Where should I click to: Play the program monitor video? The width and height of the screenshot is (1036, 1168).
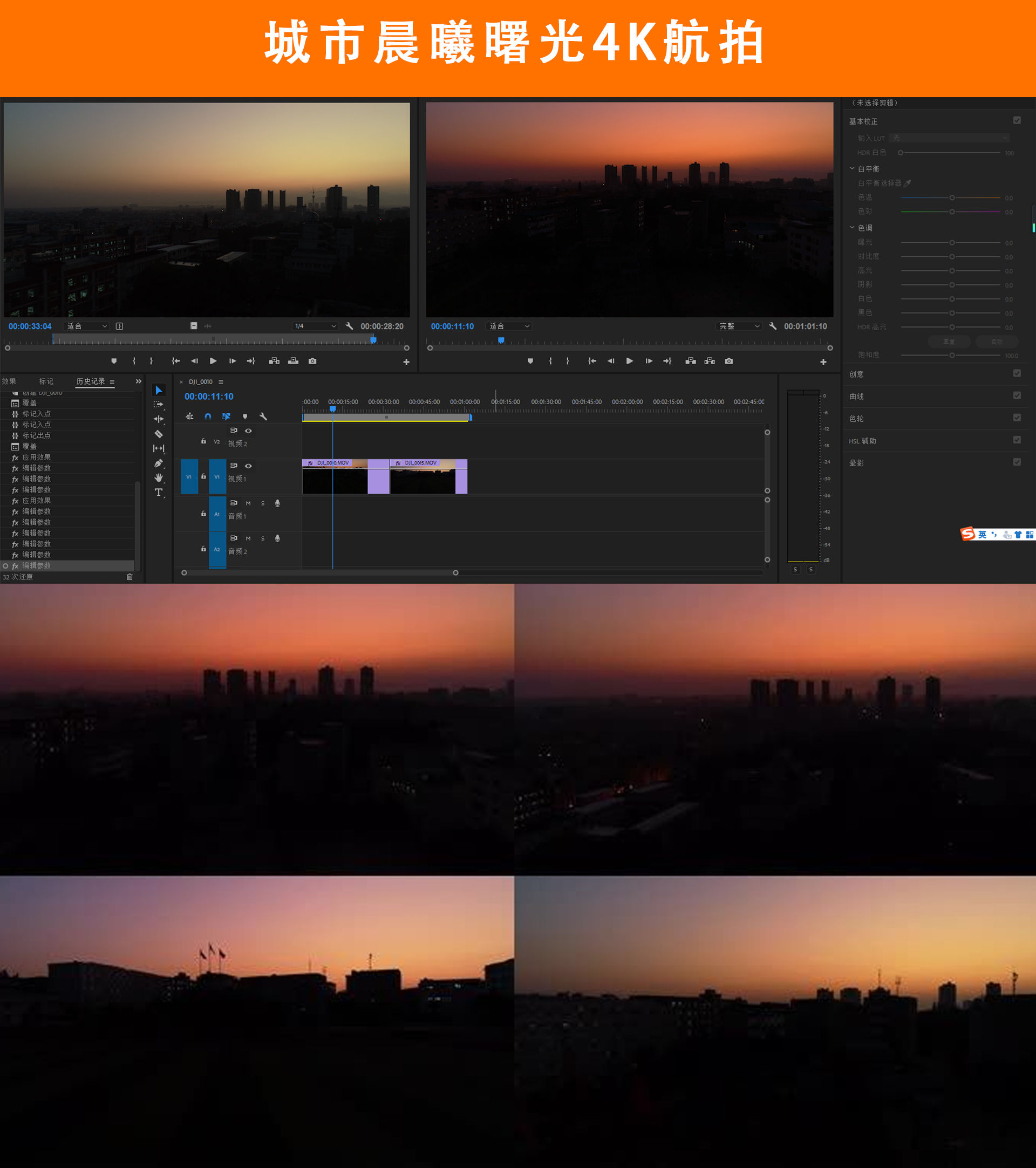(x=629, y=361)
